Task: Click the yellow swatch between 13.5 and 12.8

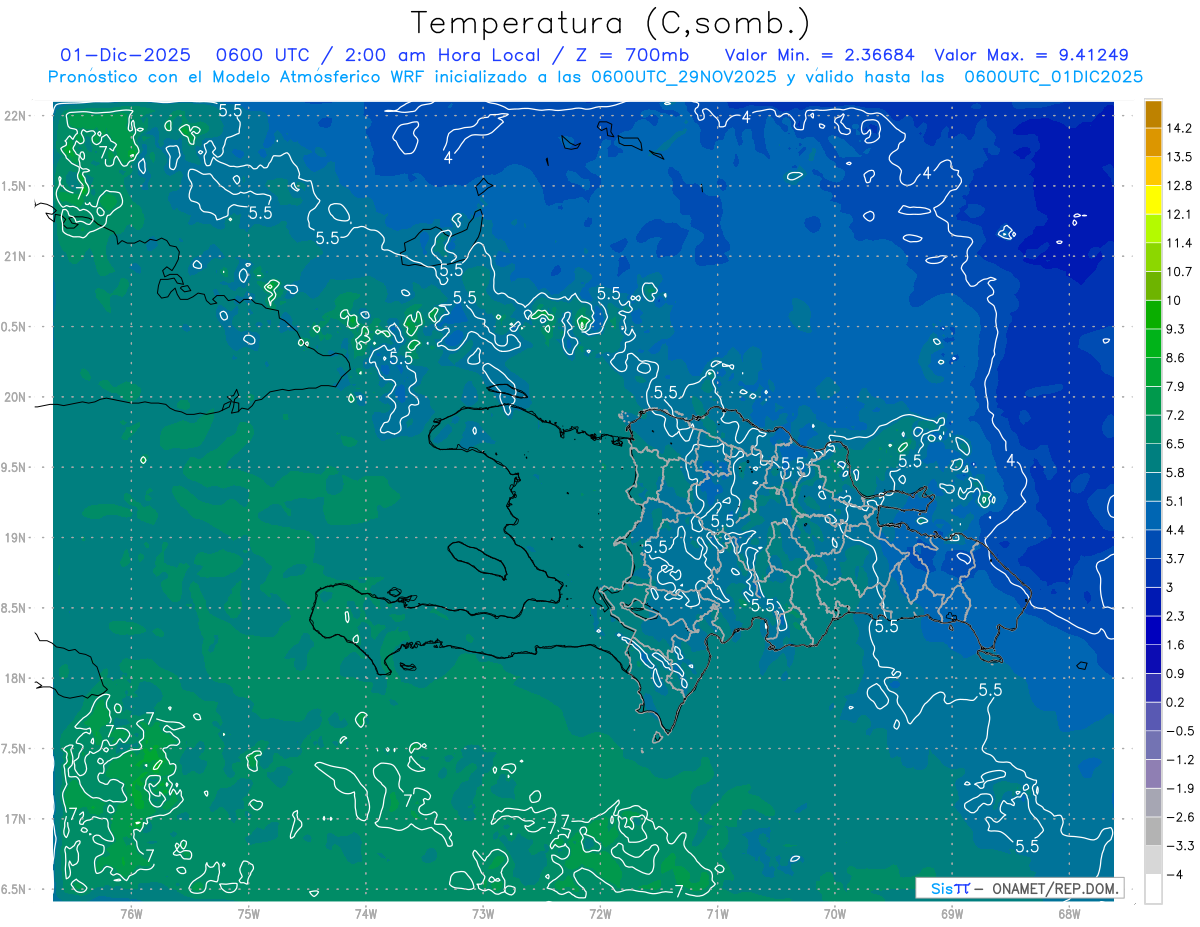Action: 1153,171
